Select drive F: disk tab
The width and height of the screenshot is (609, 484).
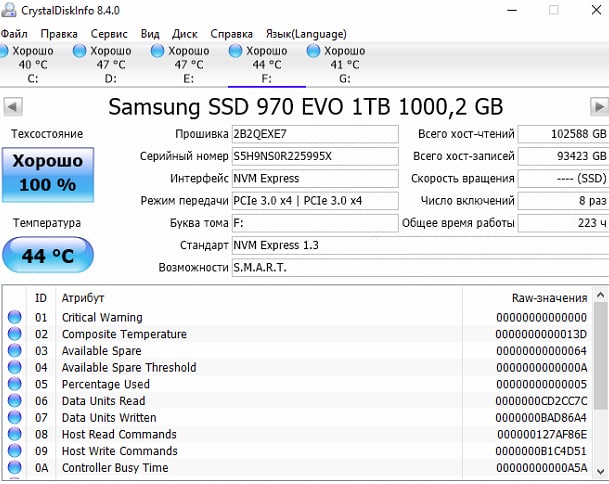click(x=267, y=64)
